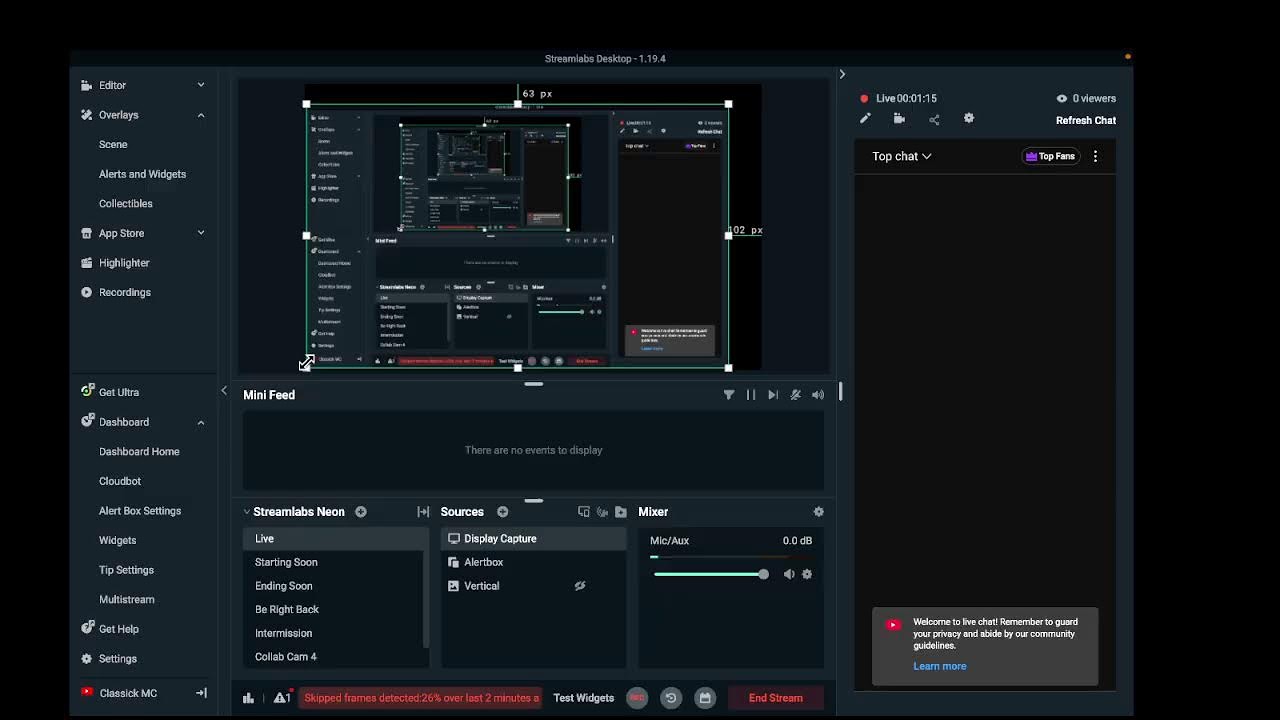This screenshot has height=720, width=1280.
Task: Skip the current alert in Mini Feed
Action: (773, 395)
